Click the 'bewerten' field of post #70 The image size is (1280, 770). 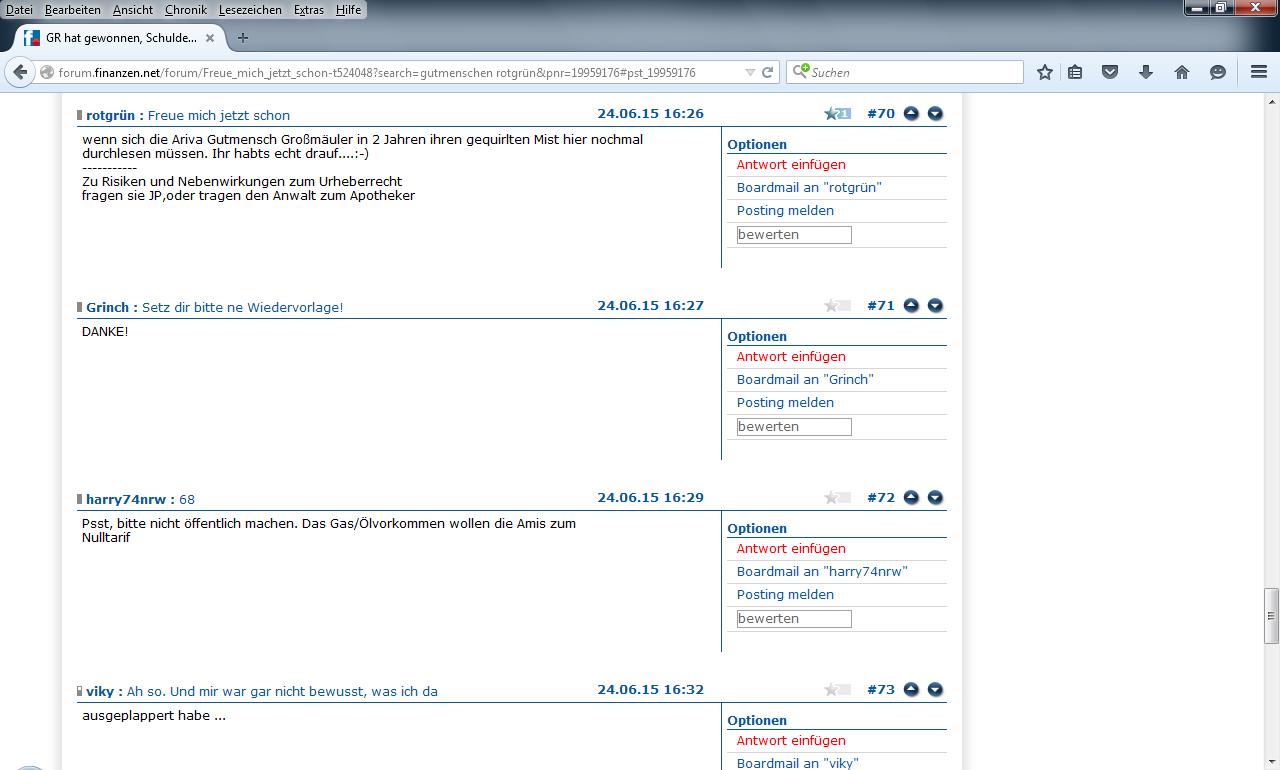[x=794, y=235]
